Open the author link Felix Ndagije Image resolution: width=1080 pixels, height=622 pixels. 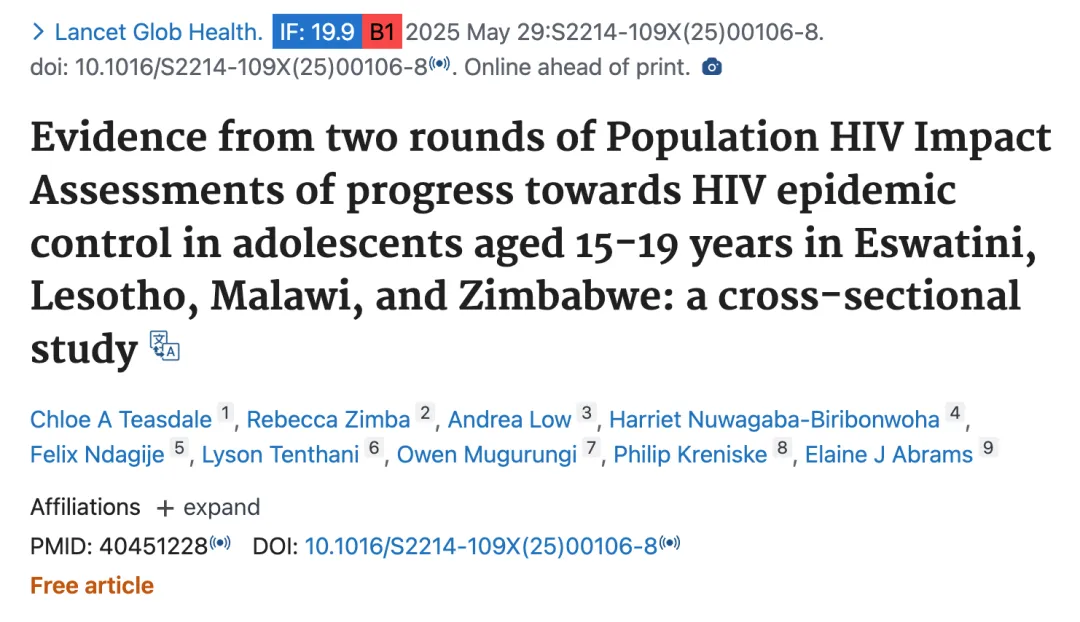pyautogui.click(x=97, y=455)
